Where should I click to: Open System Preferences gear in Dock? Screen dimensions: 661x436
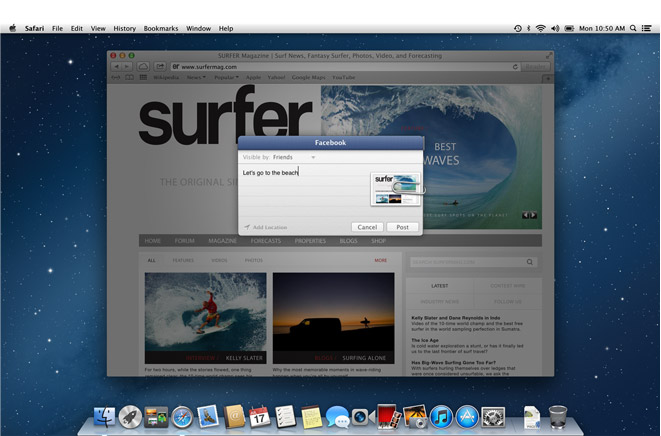point(493,417)
